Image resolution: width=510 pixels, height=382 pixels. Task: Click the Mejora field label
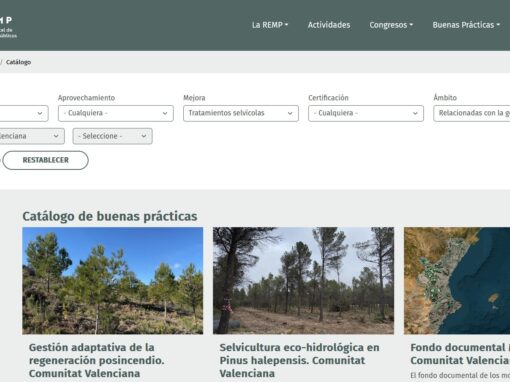click(x=194, y=98)
